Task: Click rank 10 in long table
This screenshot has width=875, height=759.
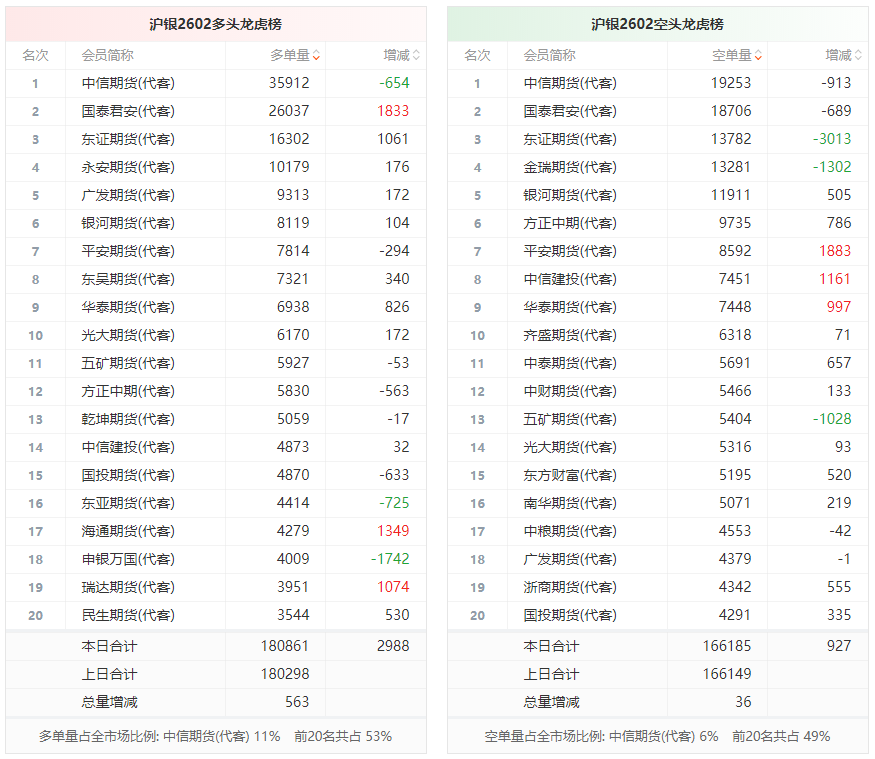Action: pyautogui.click(x=36, y=335)
